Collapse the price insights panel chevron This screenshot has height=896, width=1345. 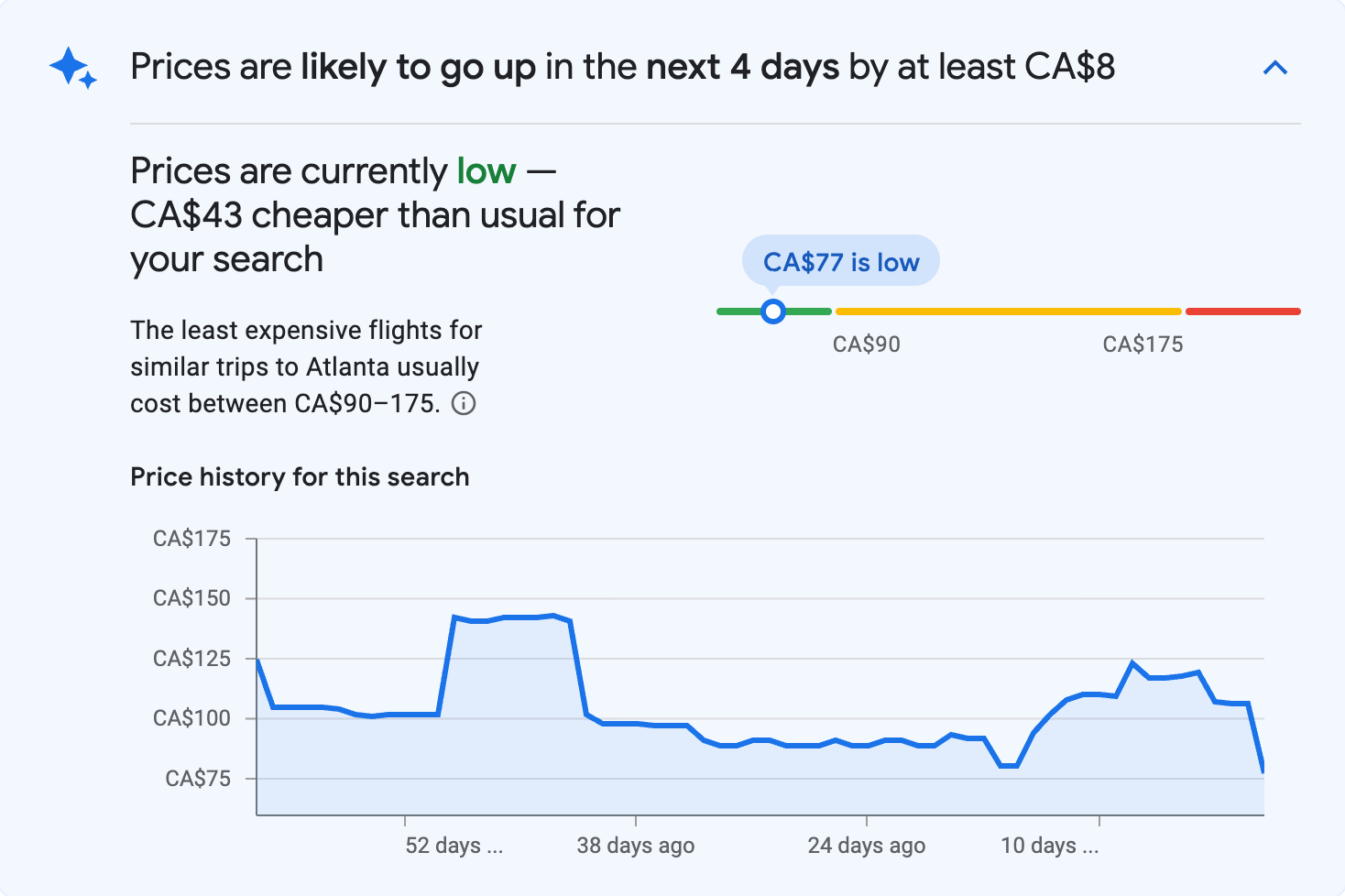(1274, 68)
